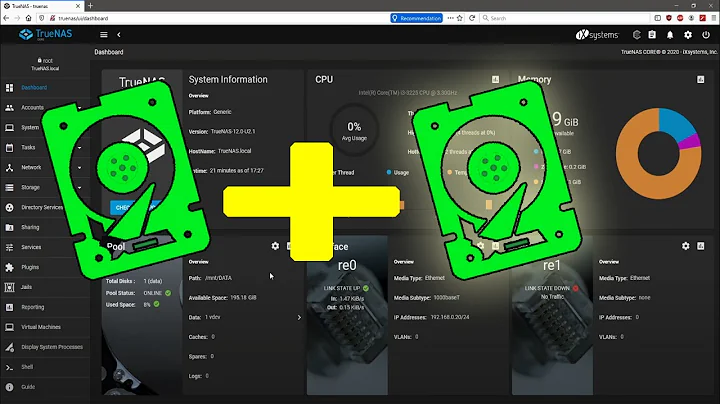Open the task manager clipboard icon
Viewport: 720px width, 404px height.
(x=652, y=35)
